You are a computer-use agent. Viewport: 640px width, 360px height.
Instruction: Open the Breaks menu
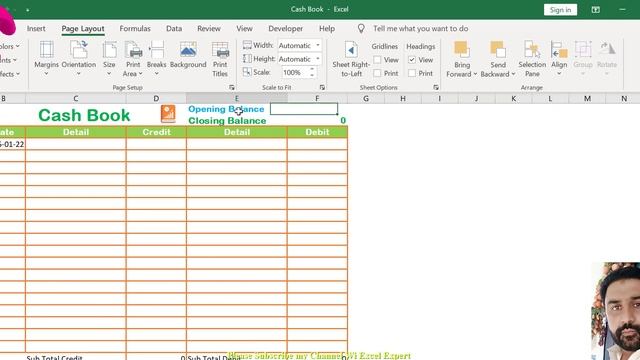click(x=156, y=59)
